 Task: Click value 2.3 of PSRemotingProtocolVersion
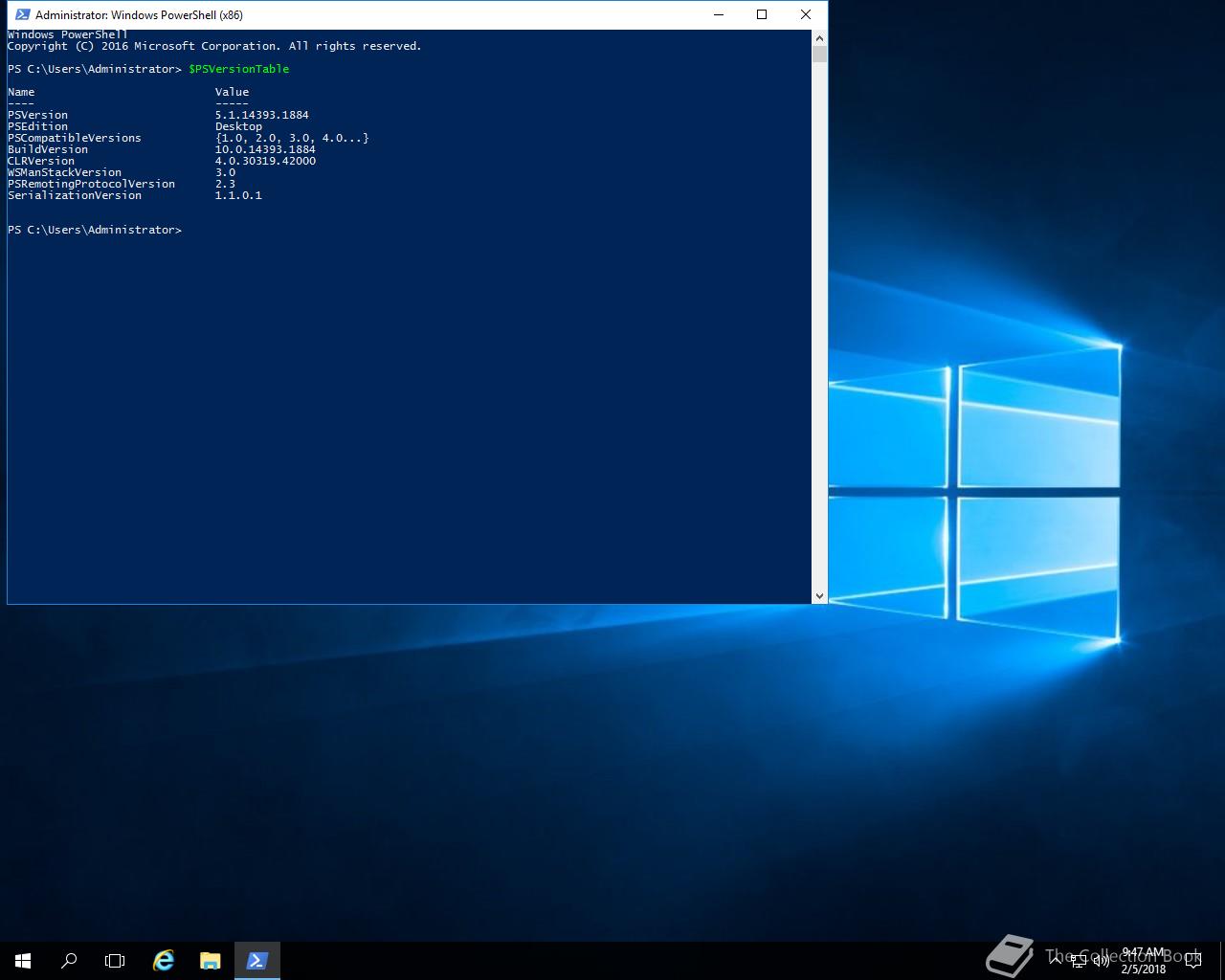click(x=225, y=184)
